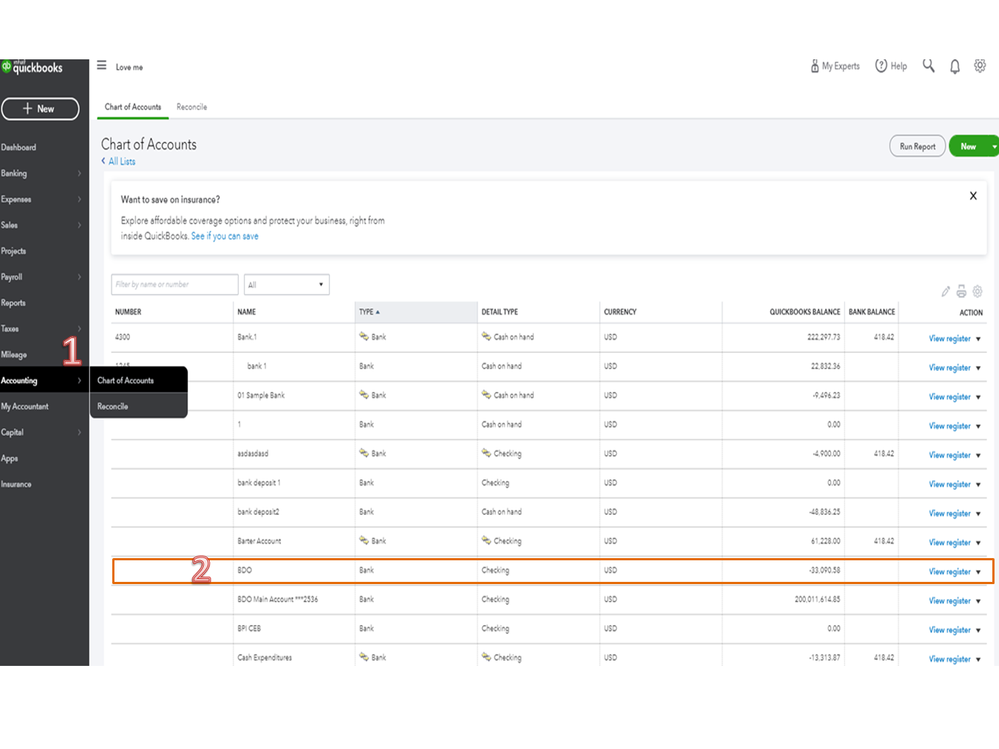Open the dropdown arrow beside New button
This screenshot has width=999, height=749.
pyautogui.click(x=994, y=147)
